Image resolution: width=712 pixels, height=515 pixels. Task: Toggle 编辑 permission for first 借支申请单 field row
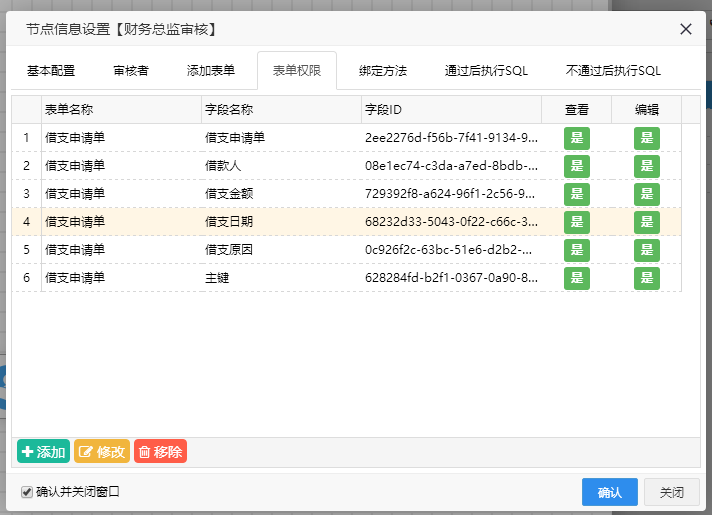click(647, 138)
